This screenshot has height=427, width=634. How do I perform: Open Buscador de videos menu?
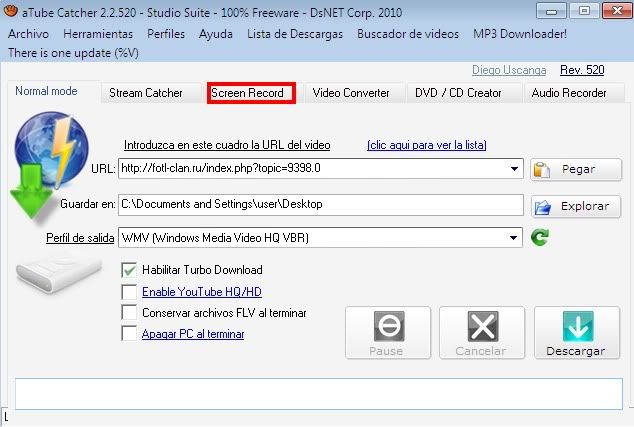tap(408, 34)
